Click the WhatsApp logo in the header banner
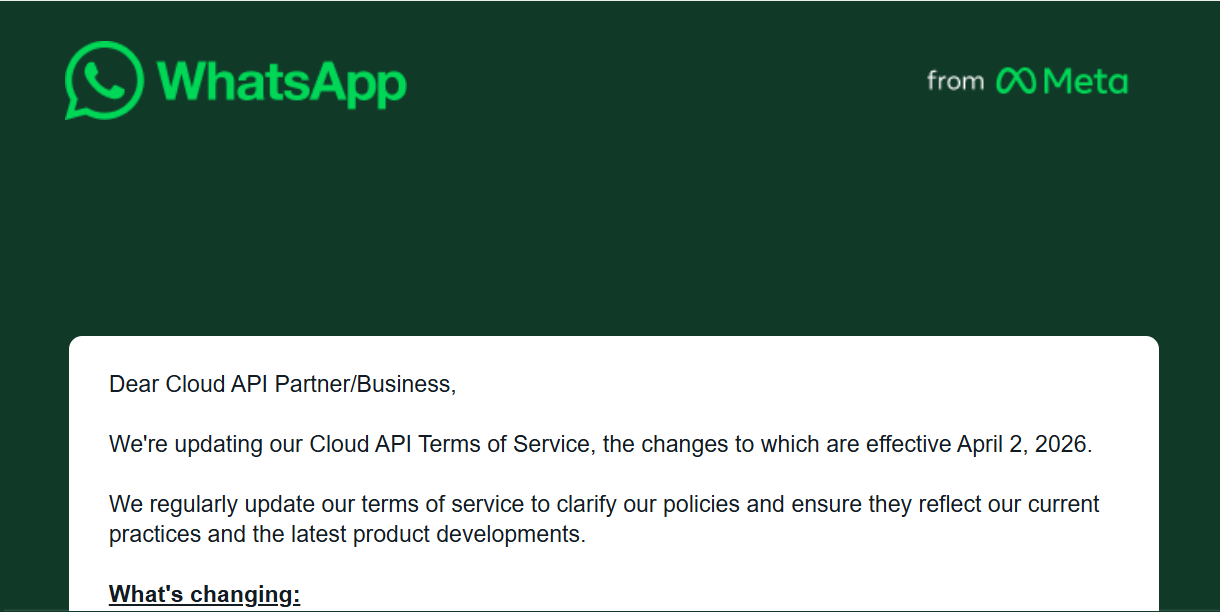The height and width of the screenshot is (612, 1220). pos(235,81)
